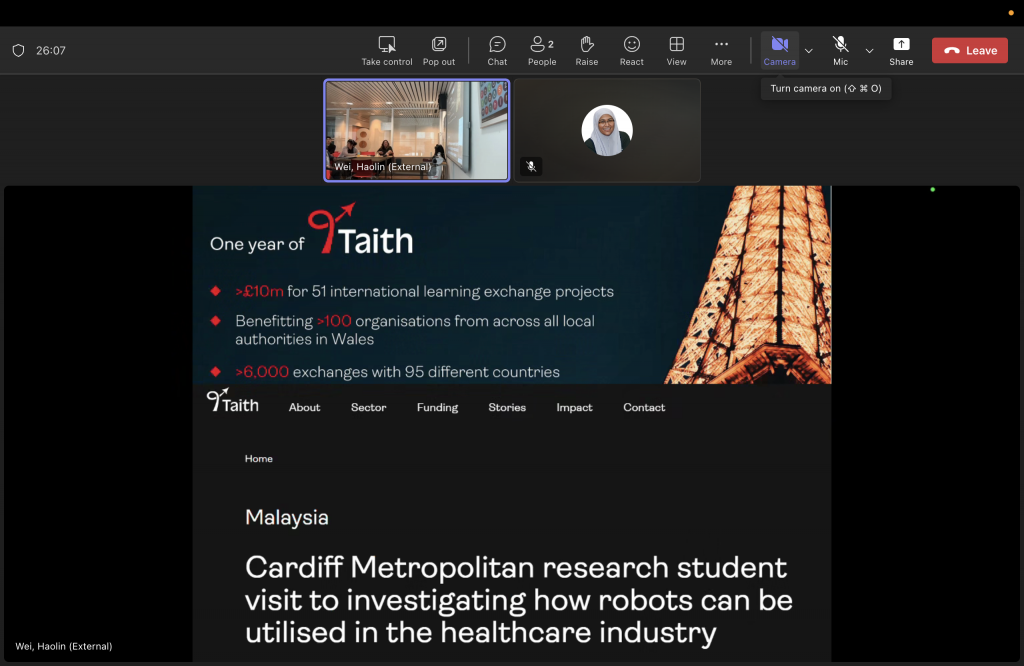Open the Funding menu item
This screenshot has height=666, width=1024.
point(438,407)
